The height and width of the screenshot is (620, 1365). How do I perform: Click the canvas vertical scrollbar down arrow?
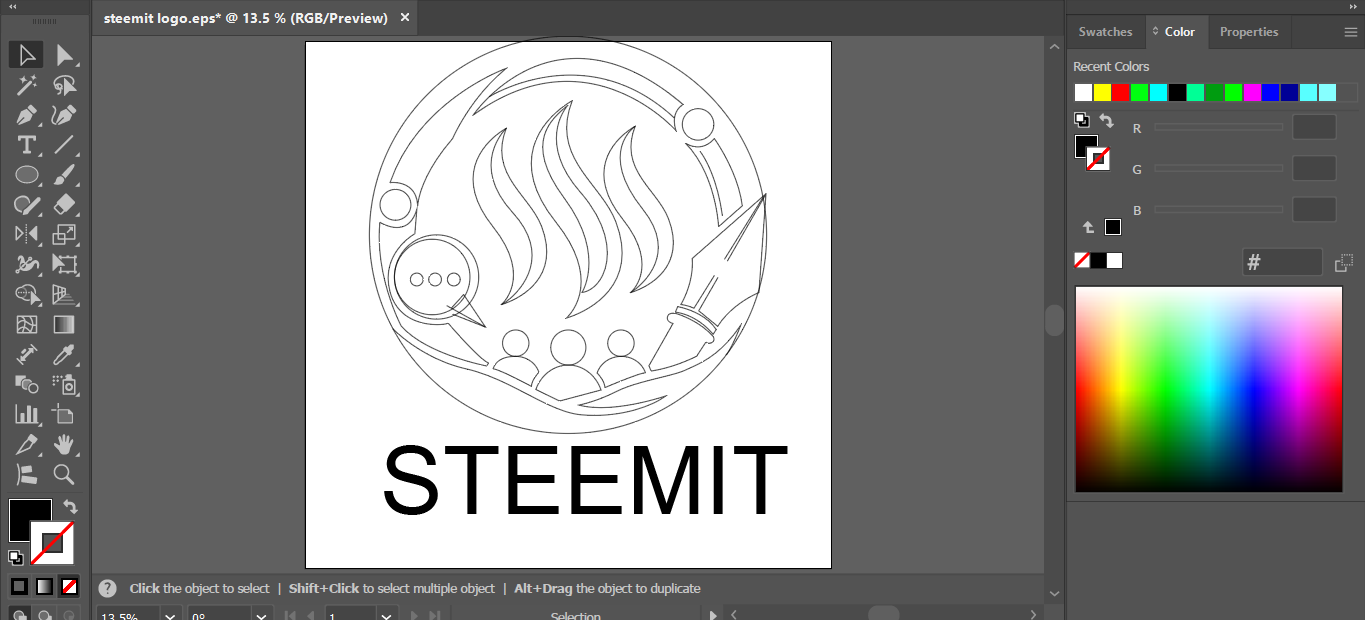click(x=1054, y=593)
